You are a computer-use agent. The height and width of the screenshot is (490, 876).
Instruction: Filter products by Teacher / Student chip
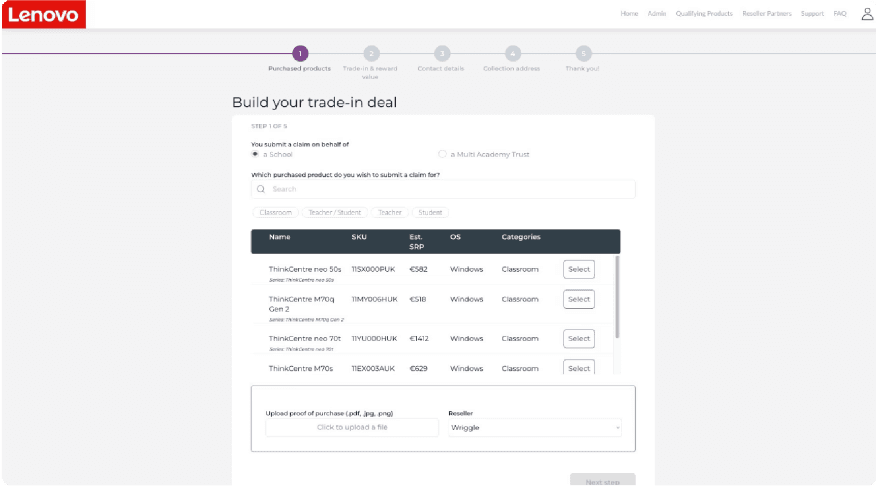point(335,212)
